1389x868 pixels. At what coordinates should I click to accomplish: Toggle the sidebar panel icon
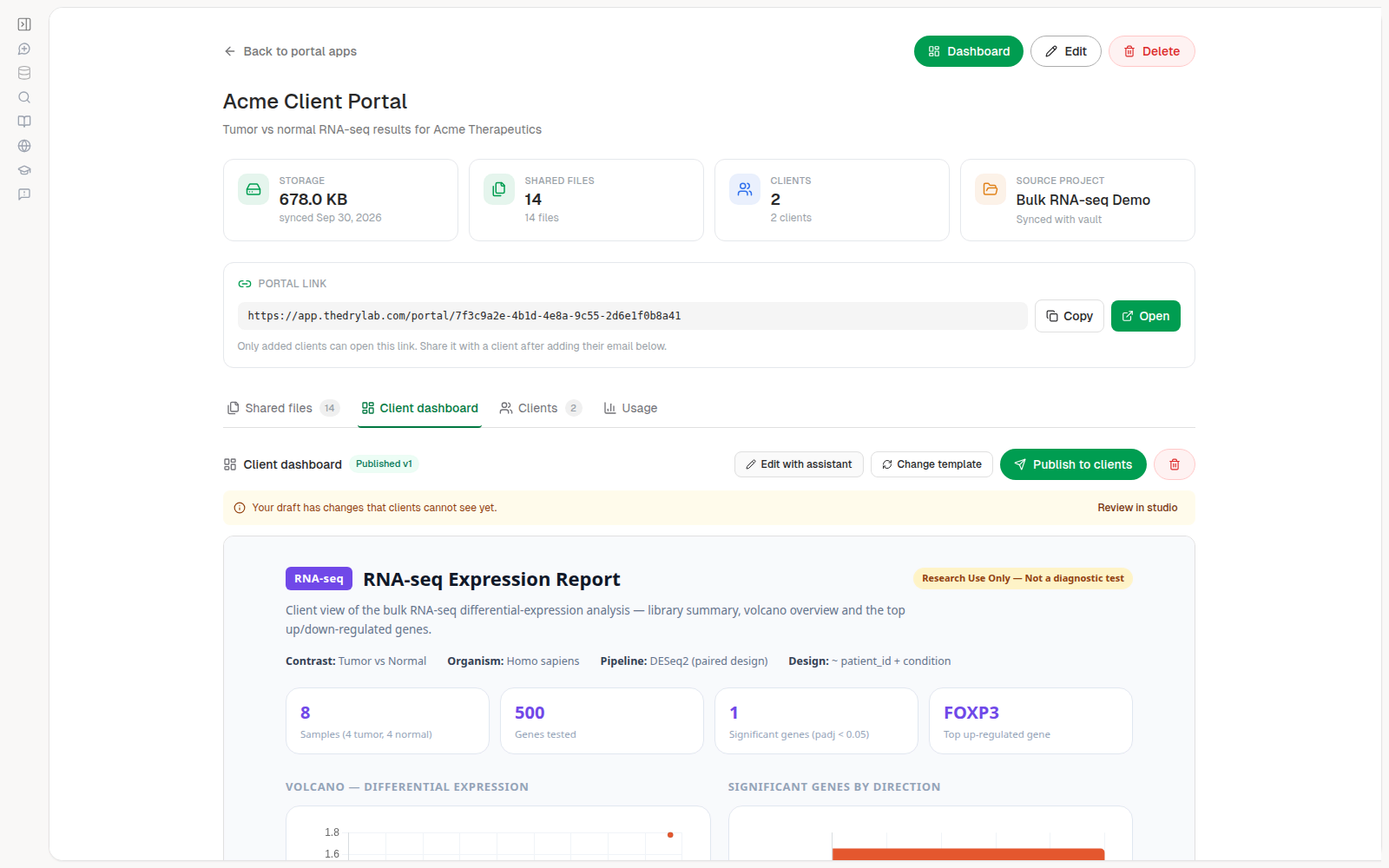coord(24,24)
